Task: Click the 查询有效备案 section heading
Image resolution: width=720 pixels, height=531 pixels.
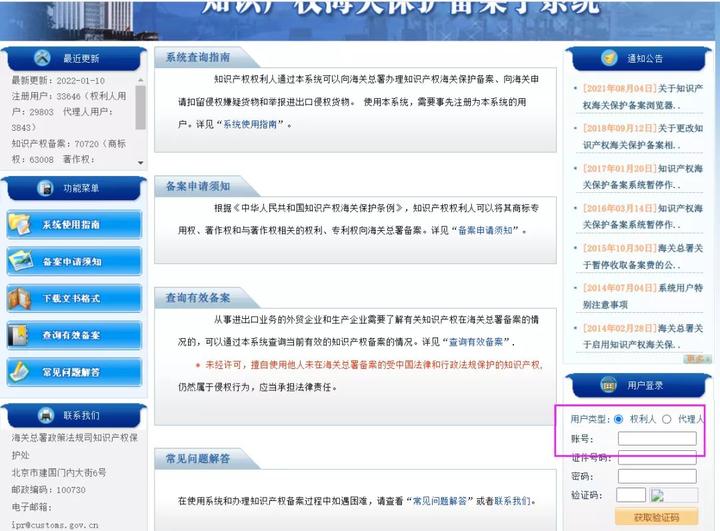Action: tap(198, 298)
